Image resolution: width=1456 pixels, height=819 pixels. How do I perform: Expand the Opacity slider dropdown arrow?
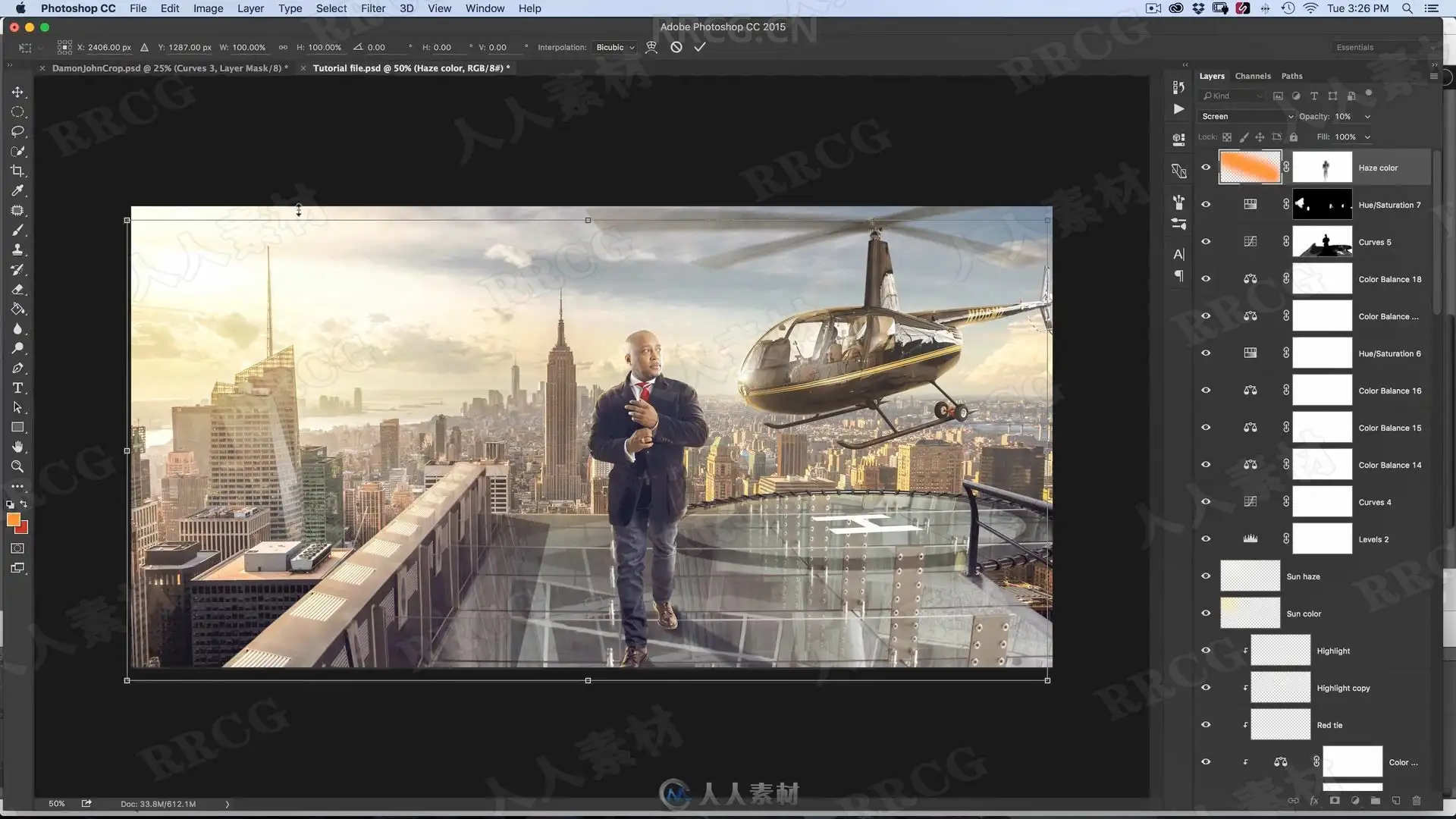click(1367, 117)
